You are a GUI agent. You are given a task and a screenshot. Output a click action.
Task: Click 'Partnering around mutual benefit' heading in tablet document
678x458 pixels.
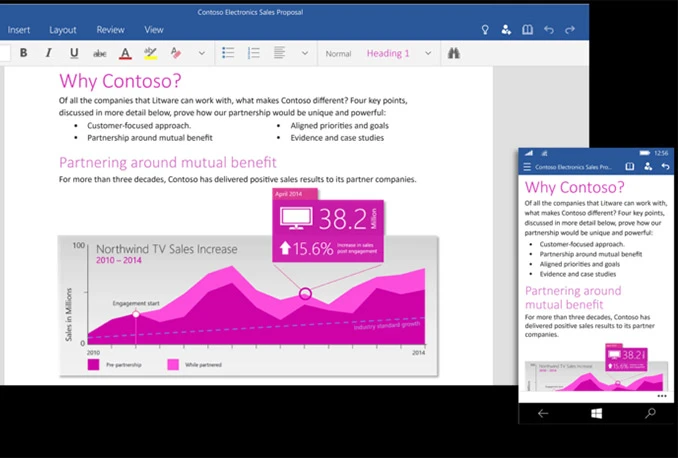(168, 163)
